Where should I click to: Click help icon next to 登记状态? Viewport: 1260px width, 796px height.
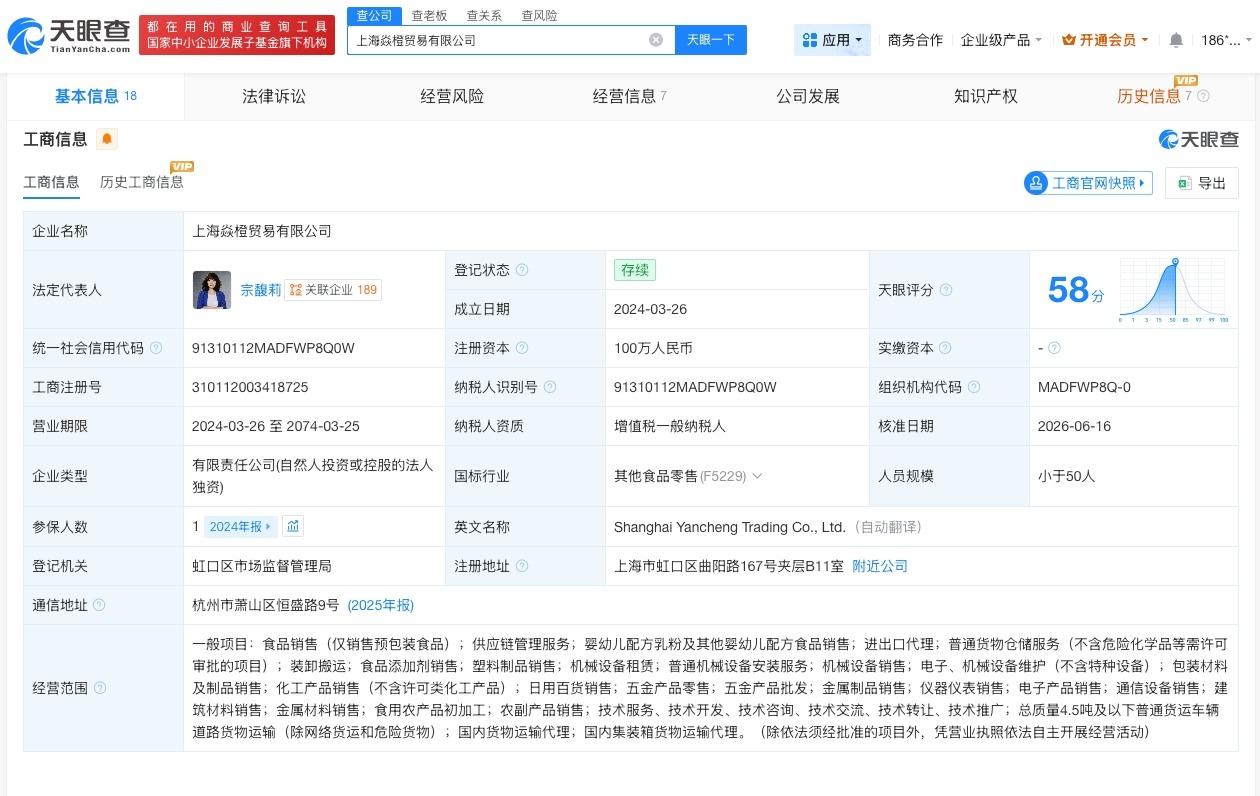[x=521, y=270]
